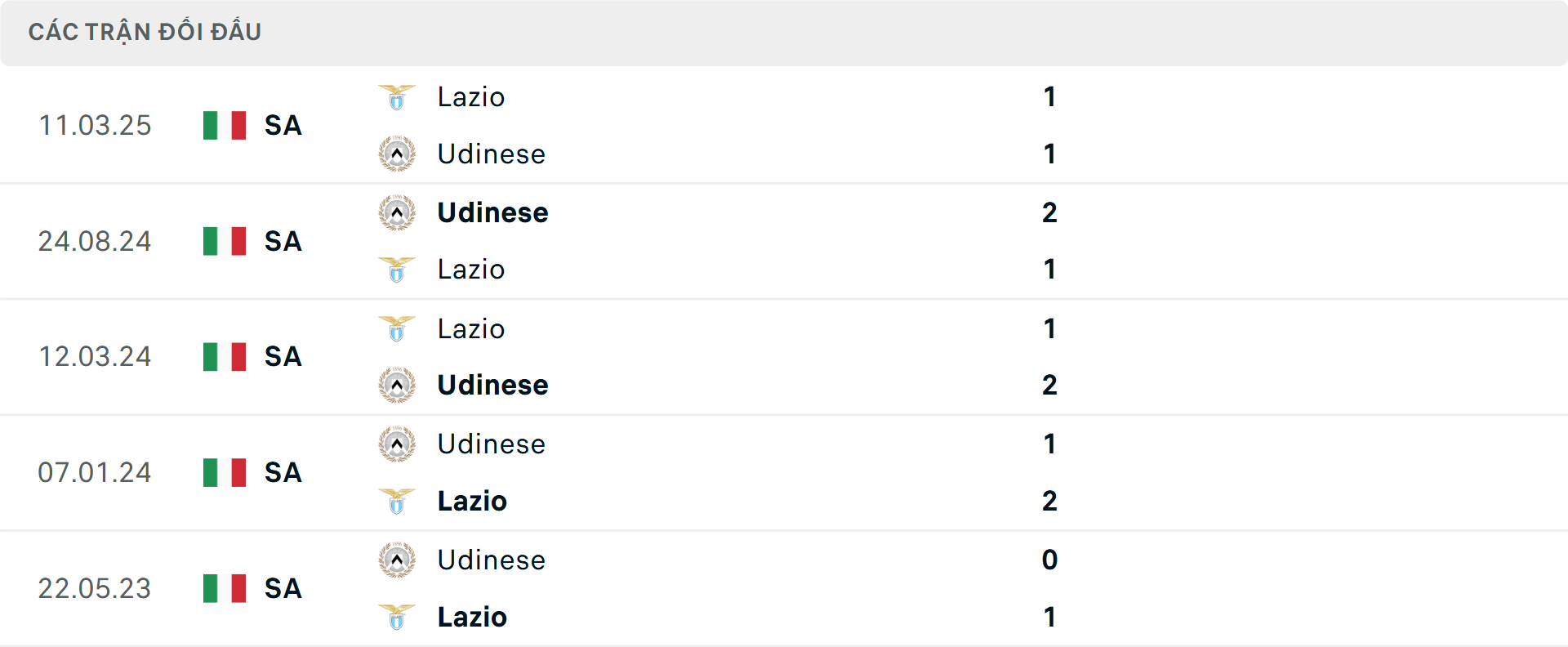Viewport: 1568px width, 647px height.
Task: Click the SA label next to 11.03.25
Action: pyautogui.click(x=282, y=125)
